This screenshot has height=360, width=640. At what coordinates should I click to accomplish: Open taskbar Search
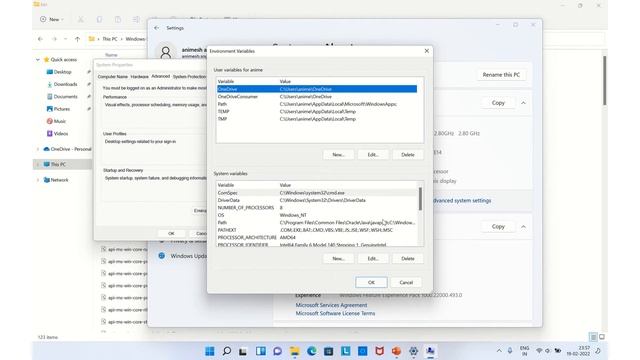pyautogui.click(x=227, y=351)
